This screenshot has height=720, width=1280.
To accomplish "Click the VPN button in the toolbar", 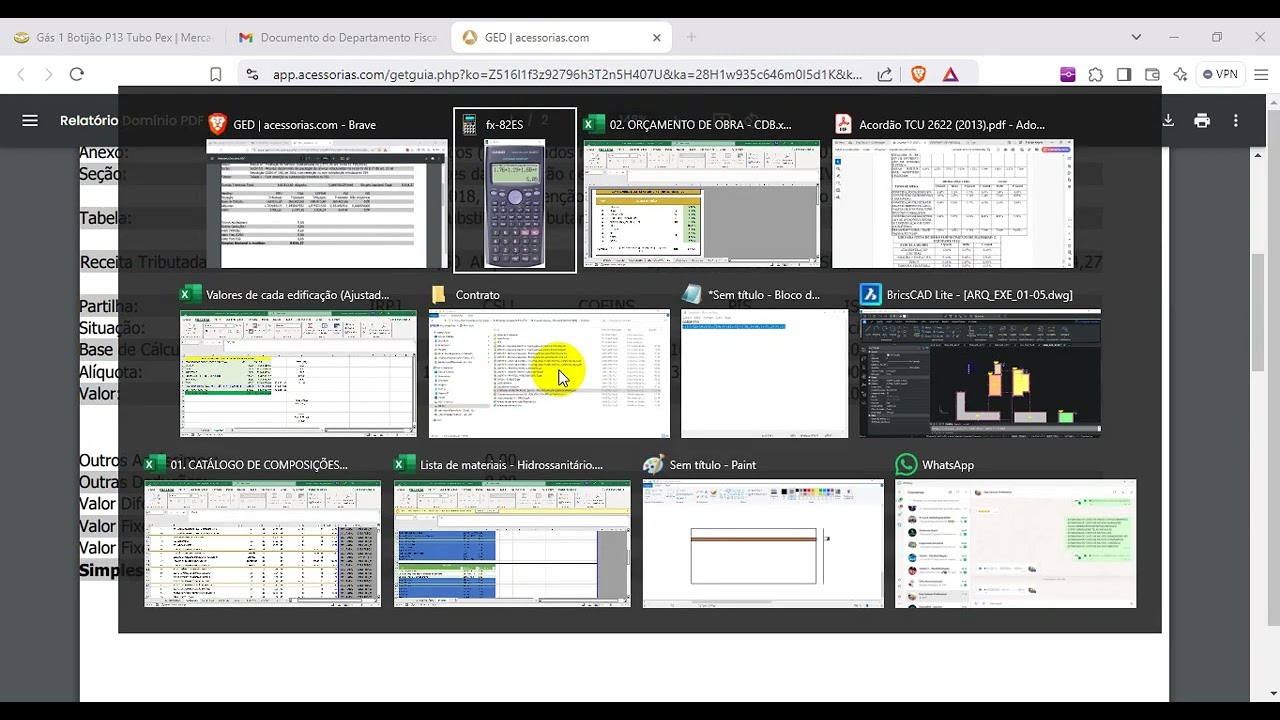I will click(1221, 74).
